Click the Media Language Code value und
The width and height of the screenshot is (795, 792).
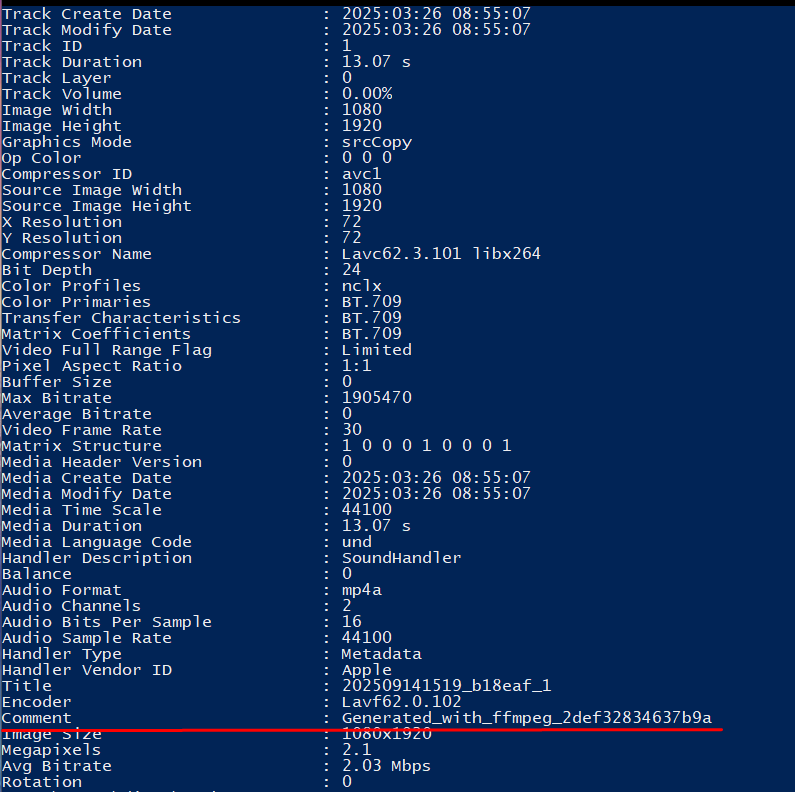(x=357, y=542)
